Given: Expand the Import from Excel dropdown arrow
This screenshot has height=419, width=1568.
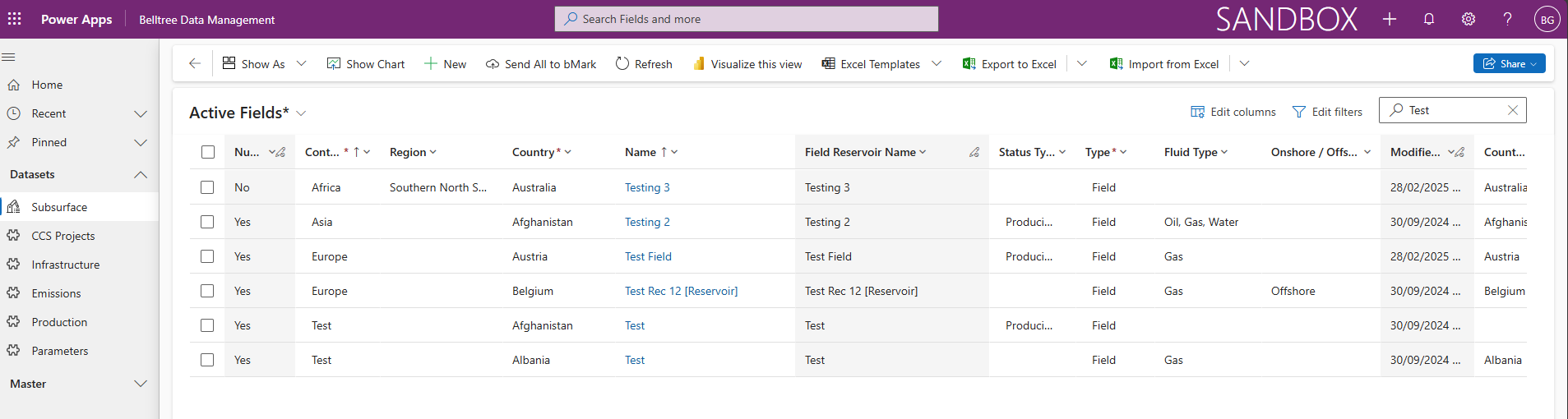Looking at the screenshot, I should click(x=1245, y=63).
